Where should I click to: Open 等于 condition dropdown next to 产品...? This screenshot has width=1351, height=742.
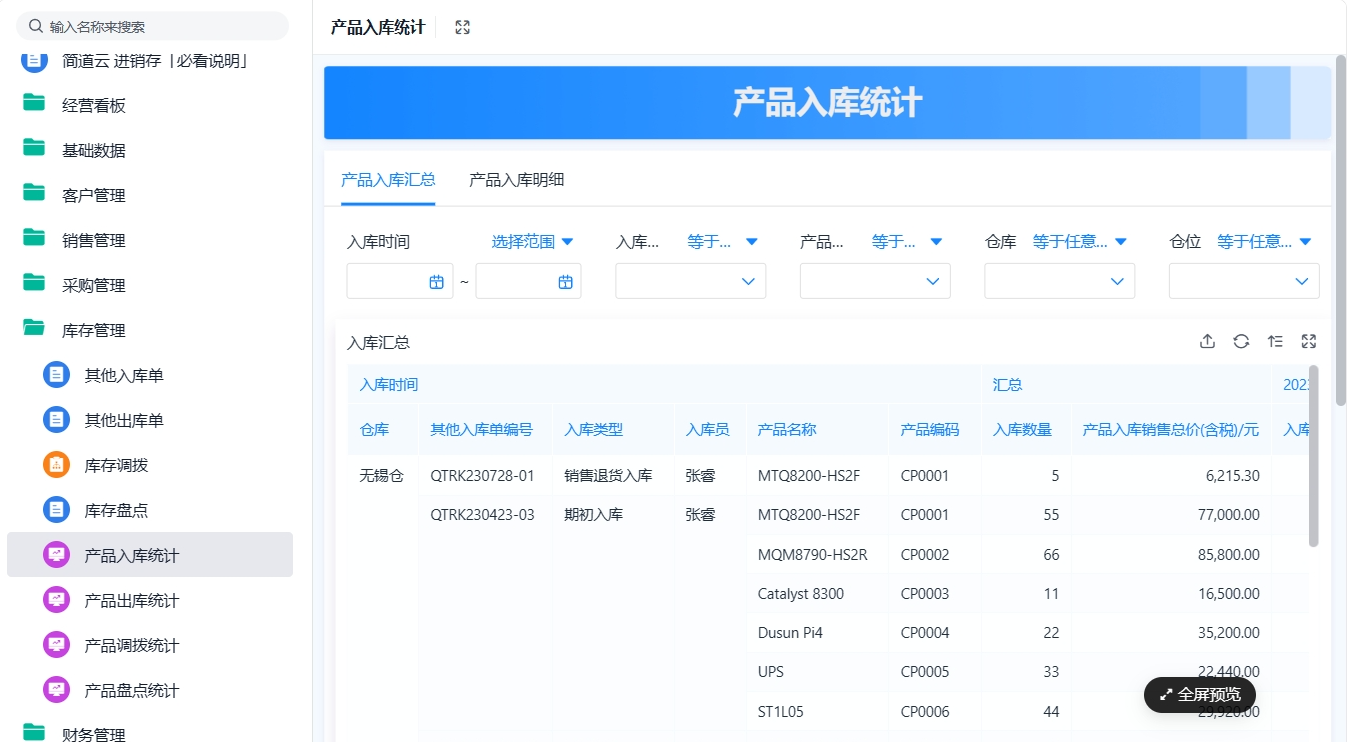pyautogui.click(x=907, y=241)
